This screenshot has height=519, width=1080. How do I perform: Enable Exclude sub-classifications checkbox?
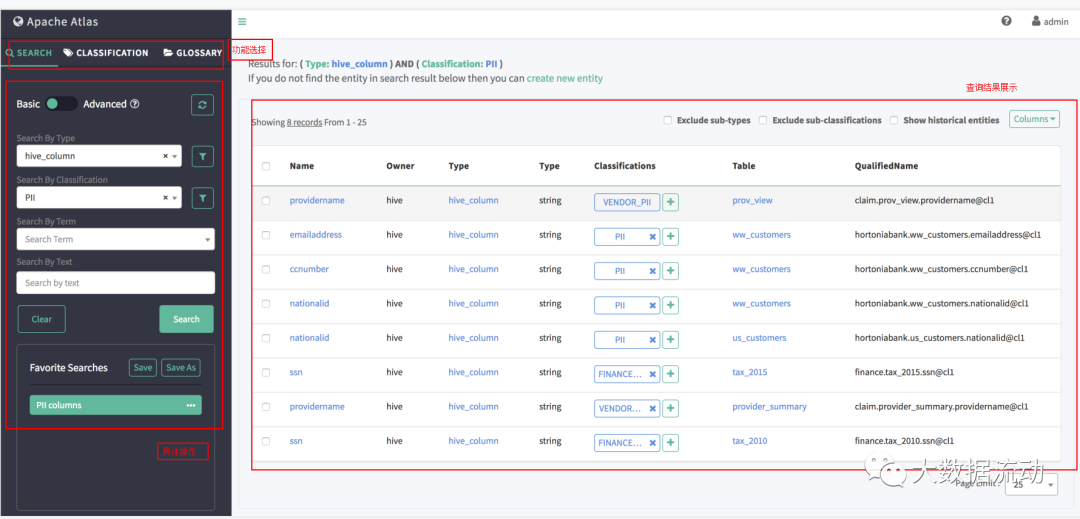tap(763, 120)
